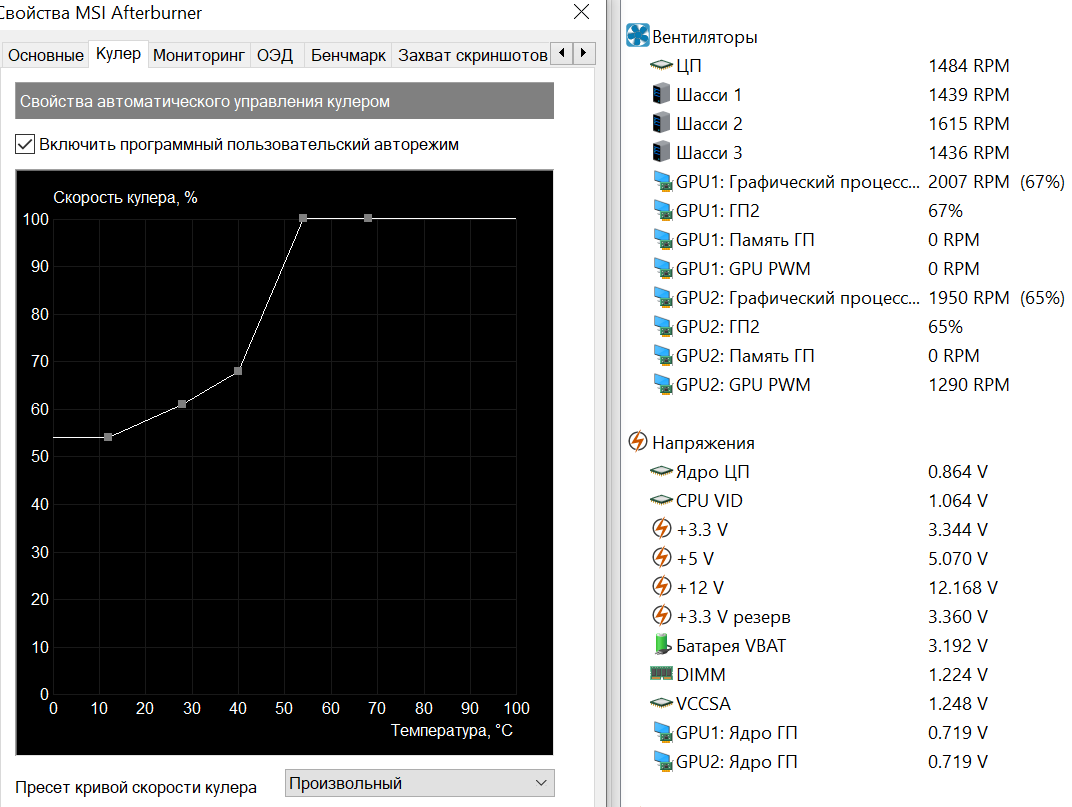Click the first 100% curve point near 54°C

[303, 218]
